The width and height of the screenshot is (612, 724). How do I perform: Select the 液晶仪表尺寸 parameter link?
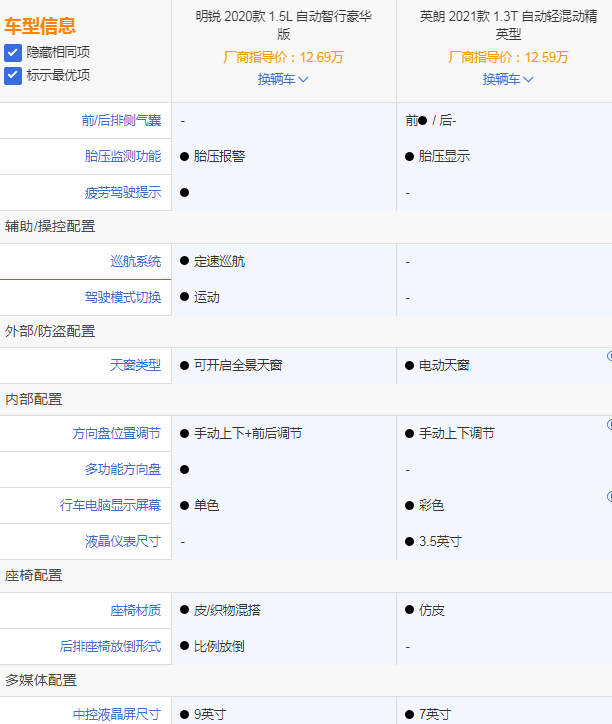click(x=123, y=541)
